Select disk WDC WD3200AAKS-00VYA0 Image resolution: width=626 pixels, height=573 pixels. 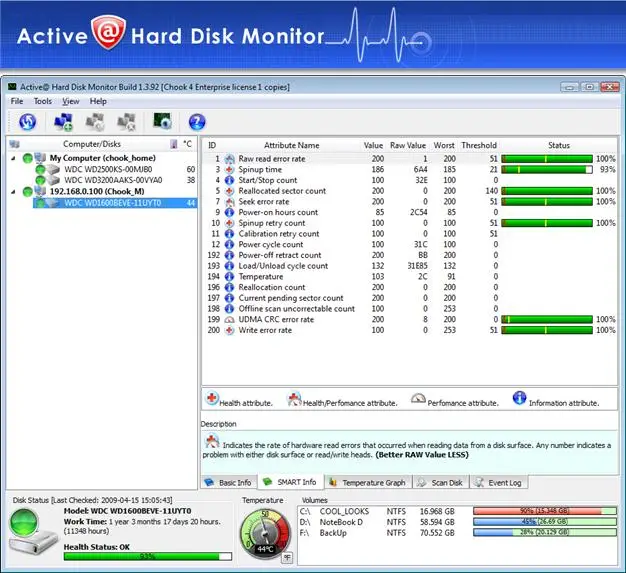113,180
